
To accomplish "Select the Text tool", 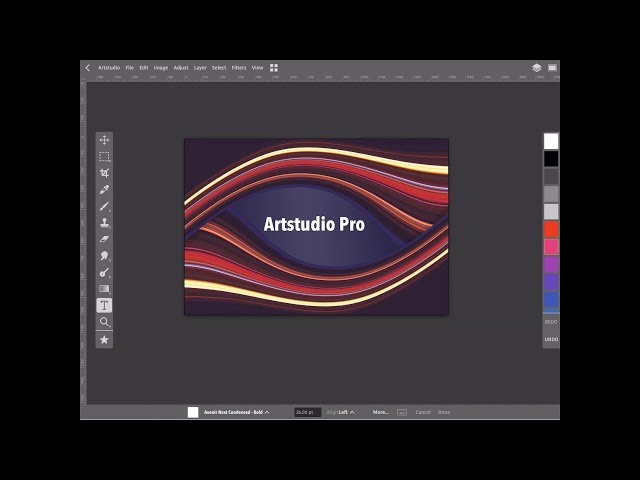I will point(104,305).
